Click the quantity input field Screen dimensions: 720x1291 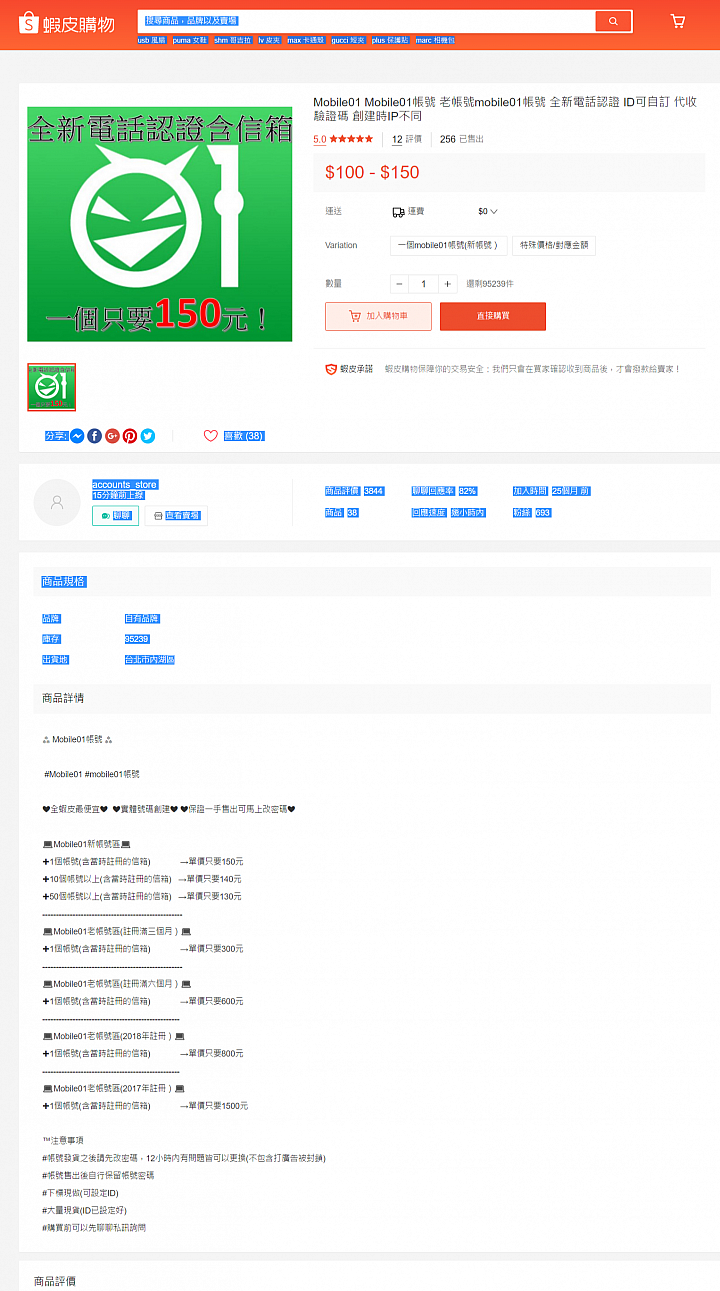[x=424, y=284]
